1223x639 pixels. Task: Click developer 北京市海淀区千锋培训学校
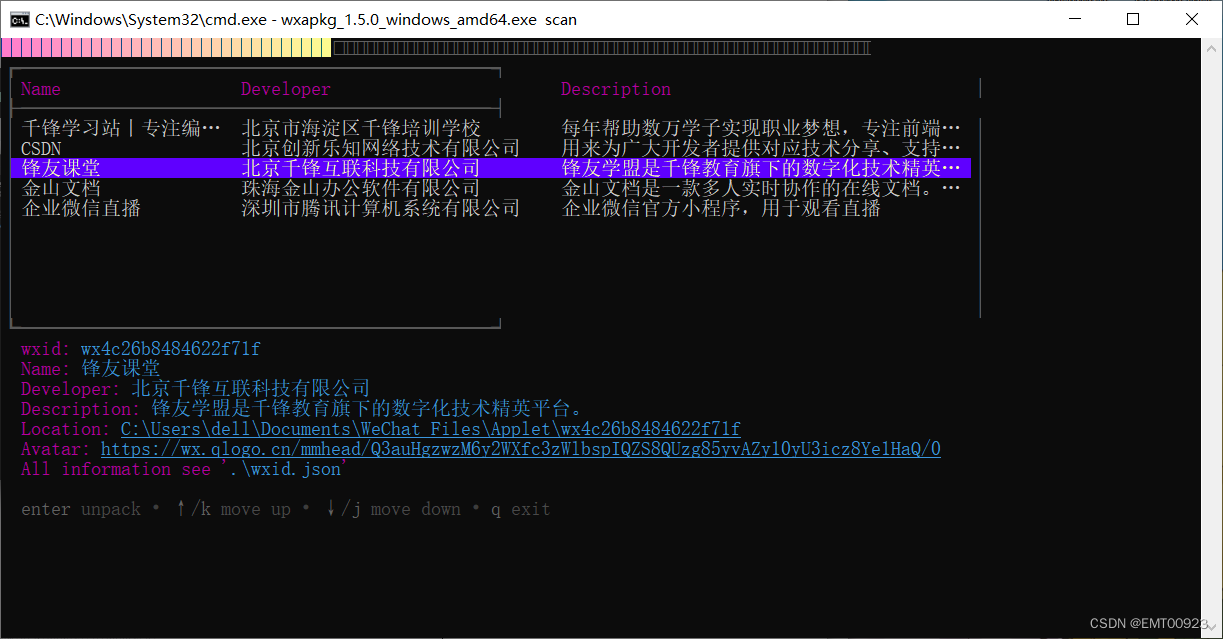tap(361, 128)
